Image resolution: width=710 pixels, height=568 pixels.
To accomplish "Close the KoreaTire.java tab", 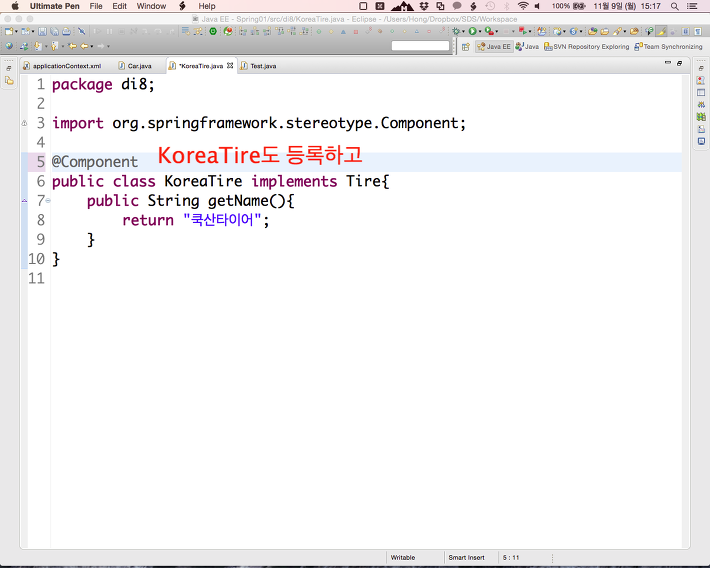I will [230, 65].
